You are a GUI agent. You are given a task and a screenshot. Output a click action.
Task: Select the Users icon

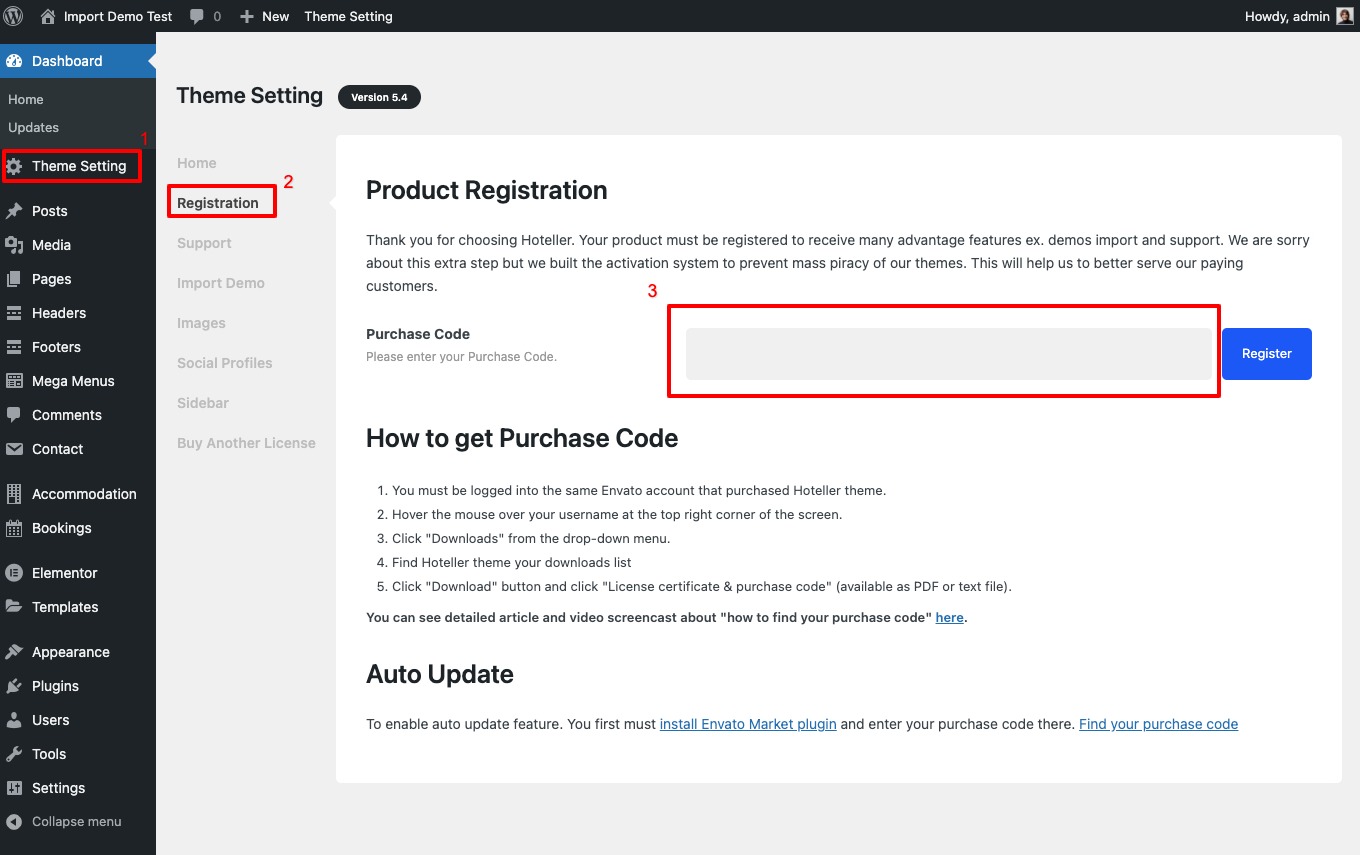click(x=16, y=720)
